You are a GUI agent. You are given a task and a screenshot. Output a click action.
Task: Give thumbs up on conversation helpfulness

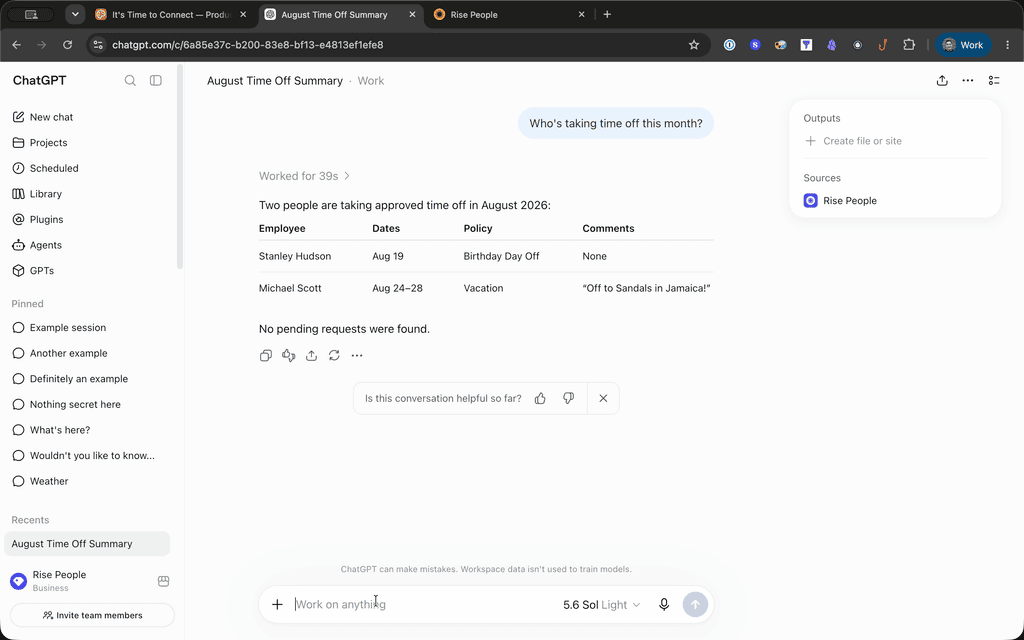[x=540, y=398]
